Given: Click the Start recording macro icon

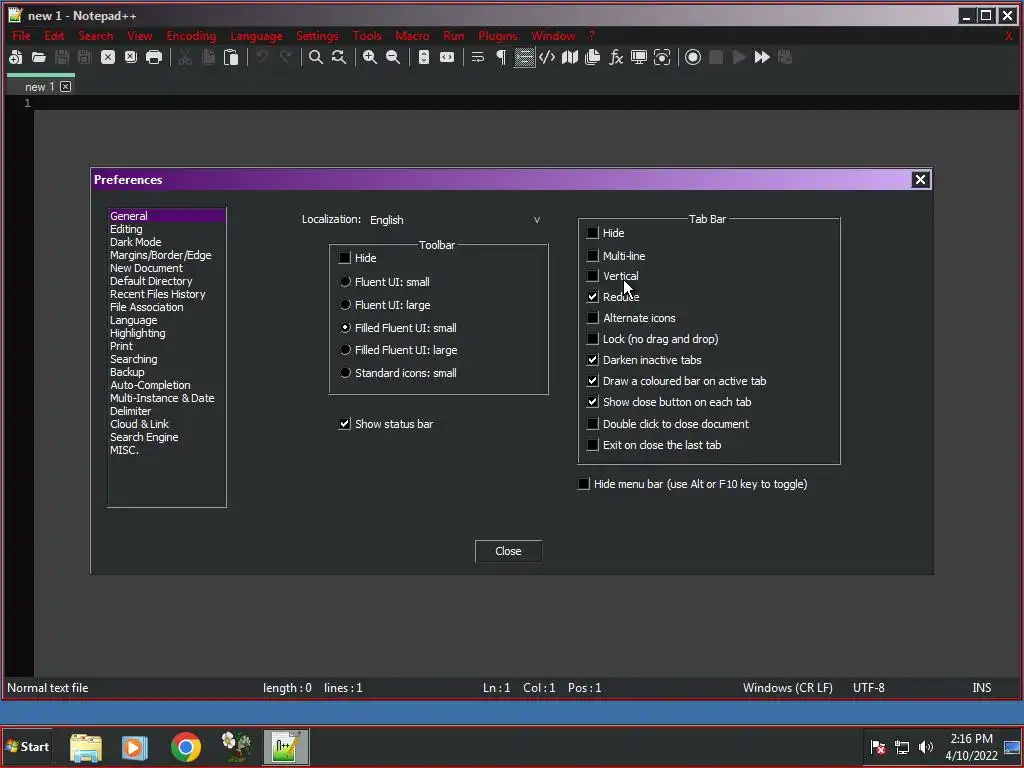Looking at the screenshot, I should click(693, 57).
